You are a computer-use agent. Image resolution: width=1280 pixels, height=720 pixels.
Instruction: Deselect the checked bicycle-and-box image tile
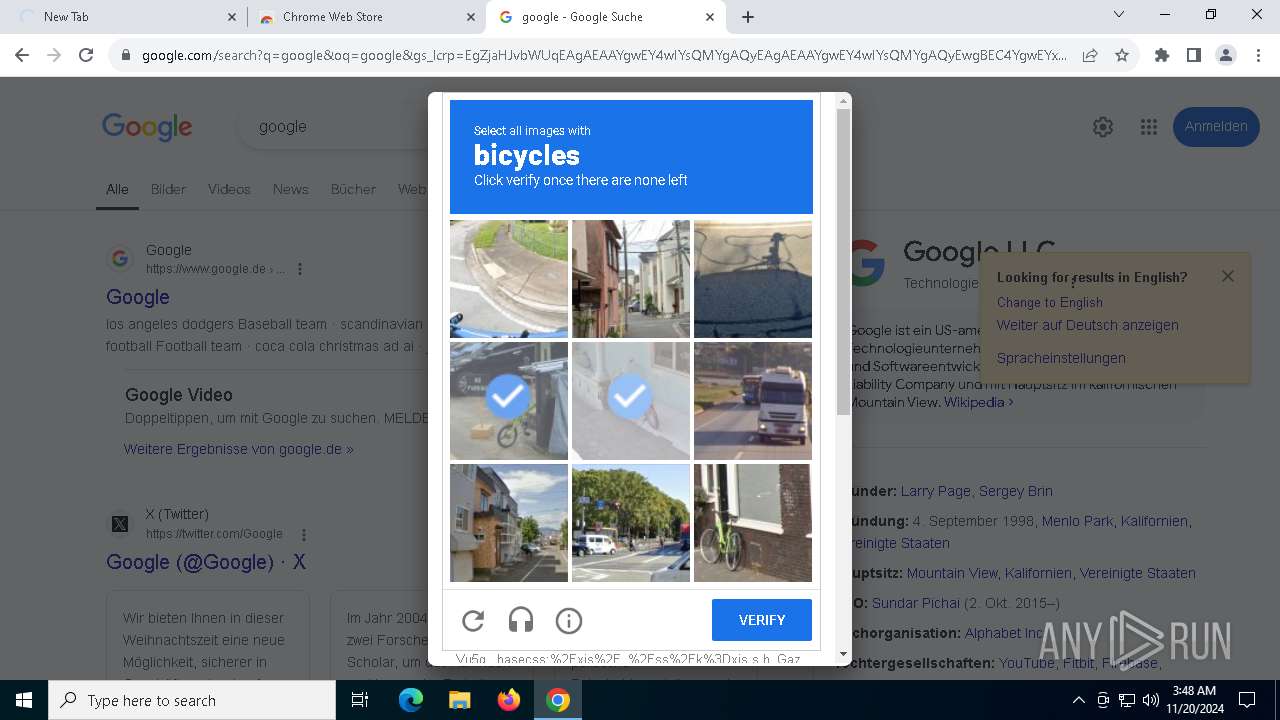[x=509, y=401]
